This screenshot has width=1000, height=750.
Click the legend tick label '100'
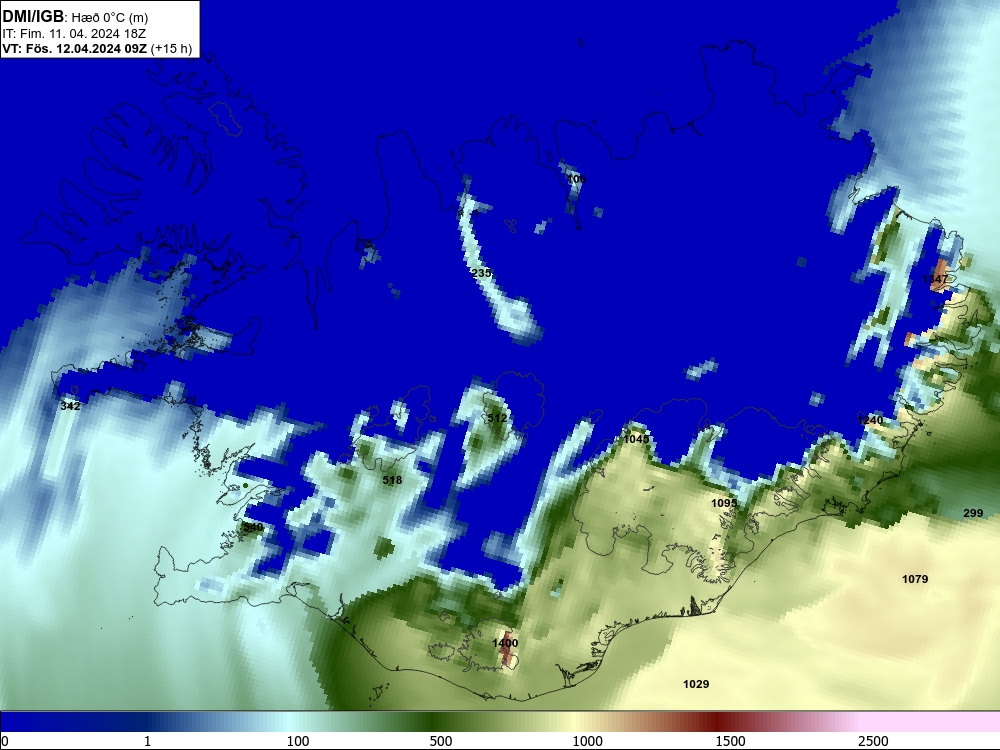[x=298, y=741]
